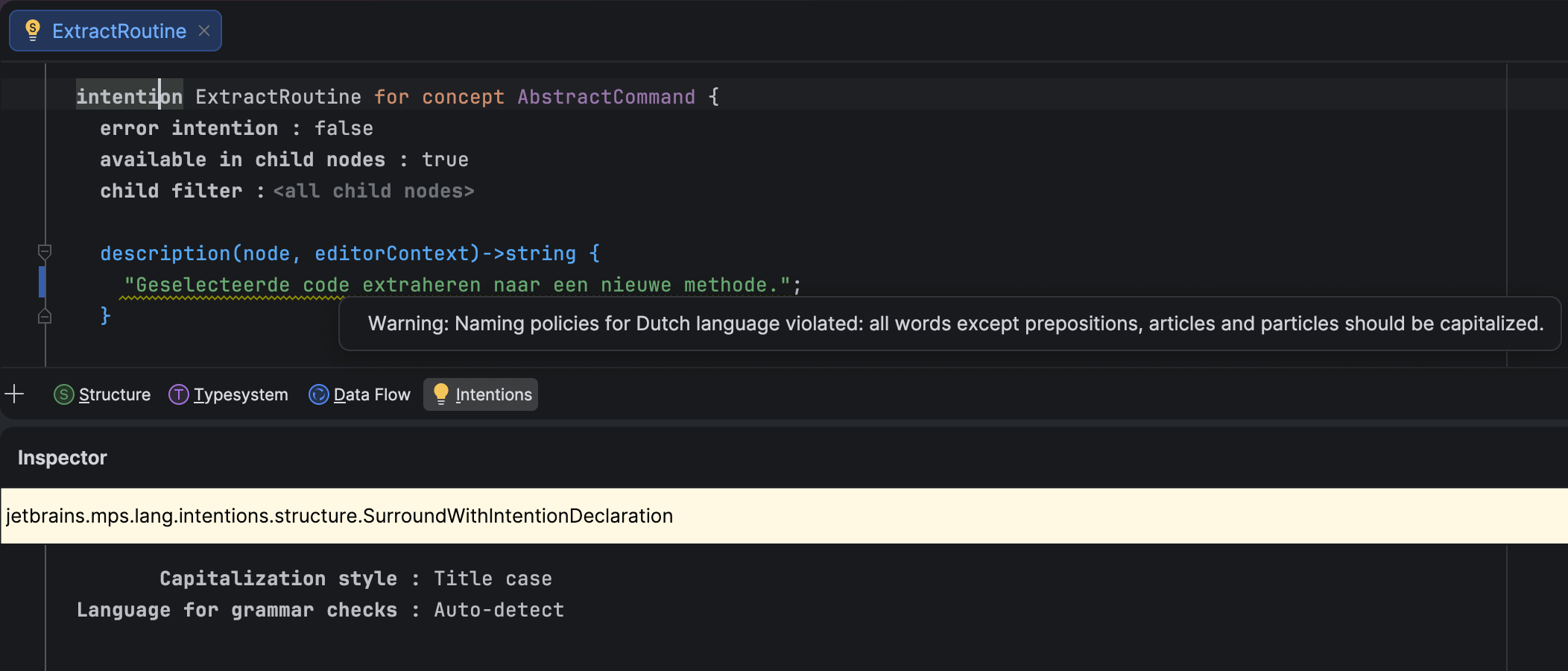Click the green Structure aspect icon

pyautogui.click(x=64, y=394)
